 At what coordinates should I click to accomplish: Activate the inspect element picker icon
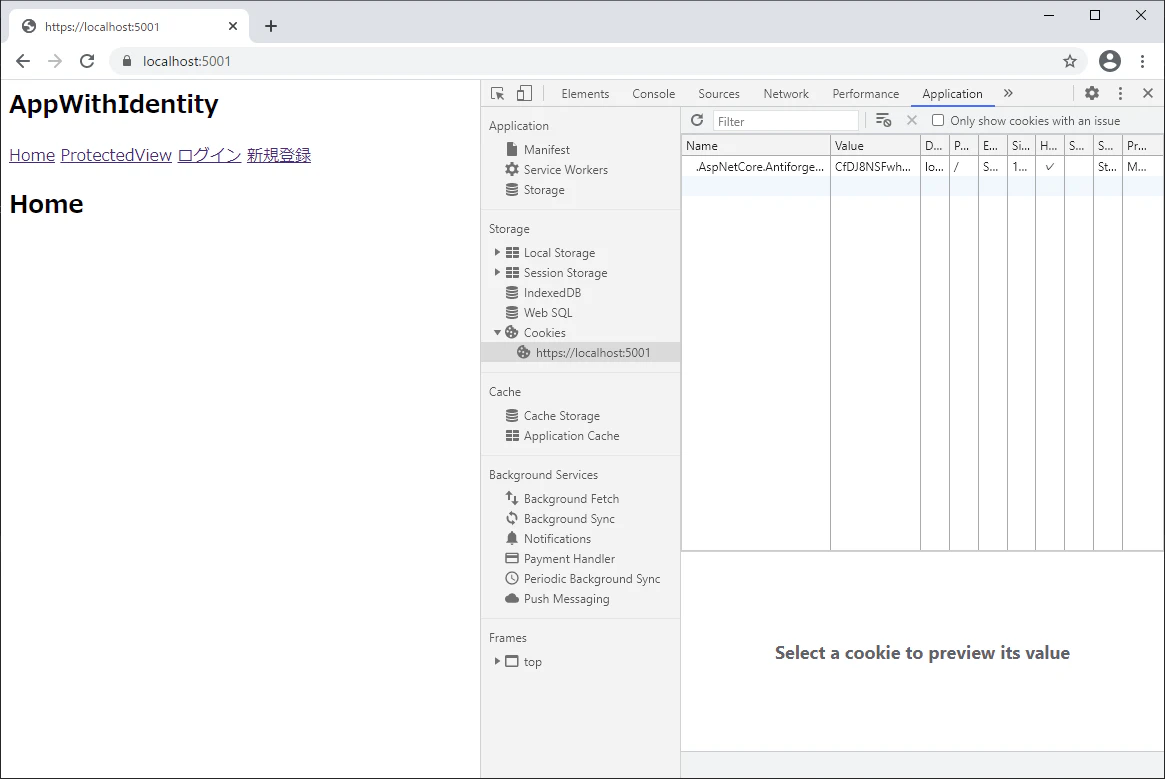coord(497,94)
